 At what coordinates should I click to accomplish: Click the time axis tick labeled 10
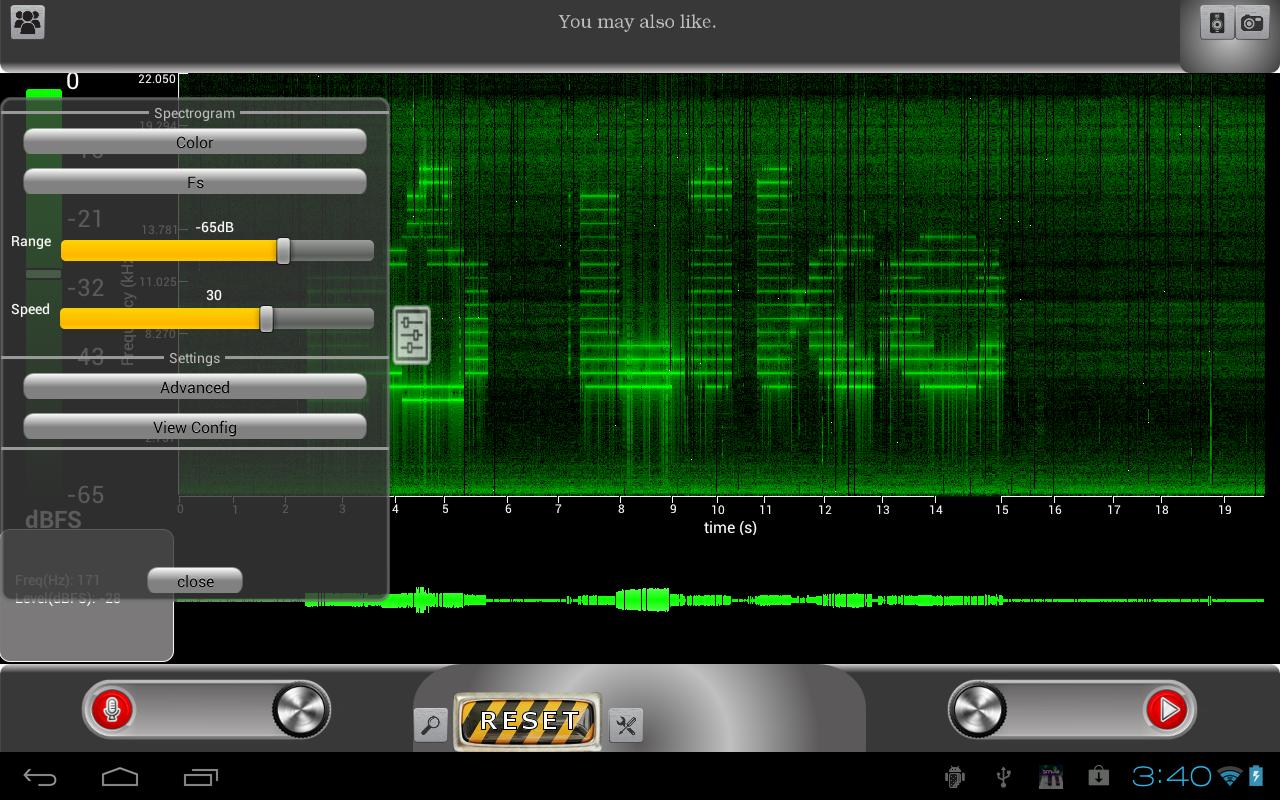coord(718,509)
